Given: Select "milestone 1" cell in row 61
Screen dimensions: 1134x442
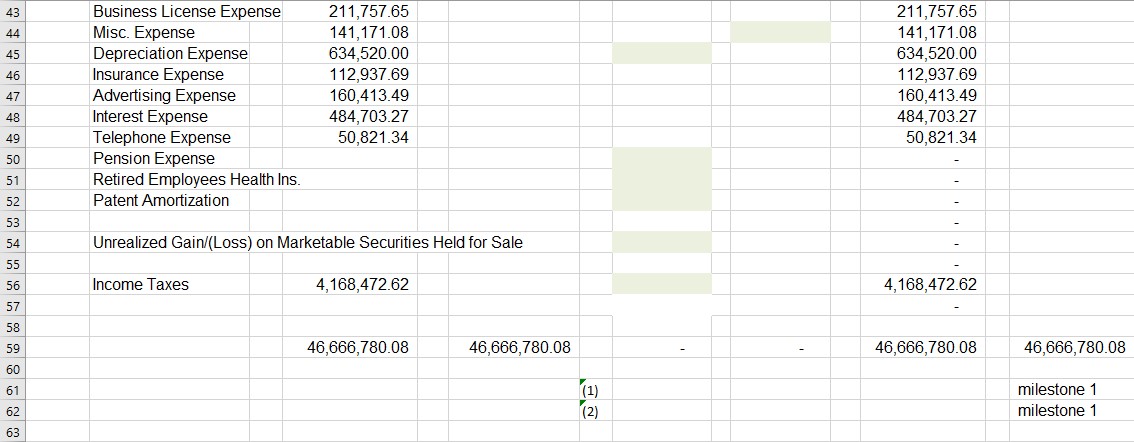Looking at the screenshot, I should click(x=1071, y=389).
